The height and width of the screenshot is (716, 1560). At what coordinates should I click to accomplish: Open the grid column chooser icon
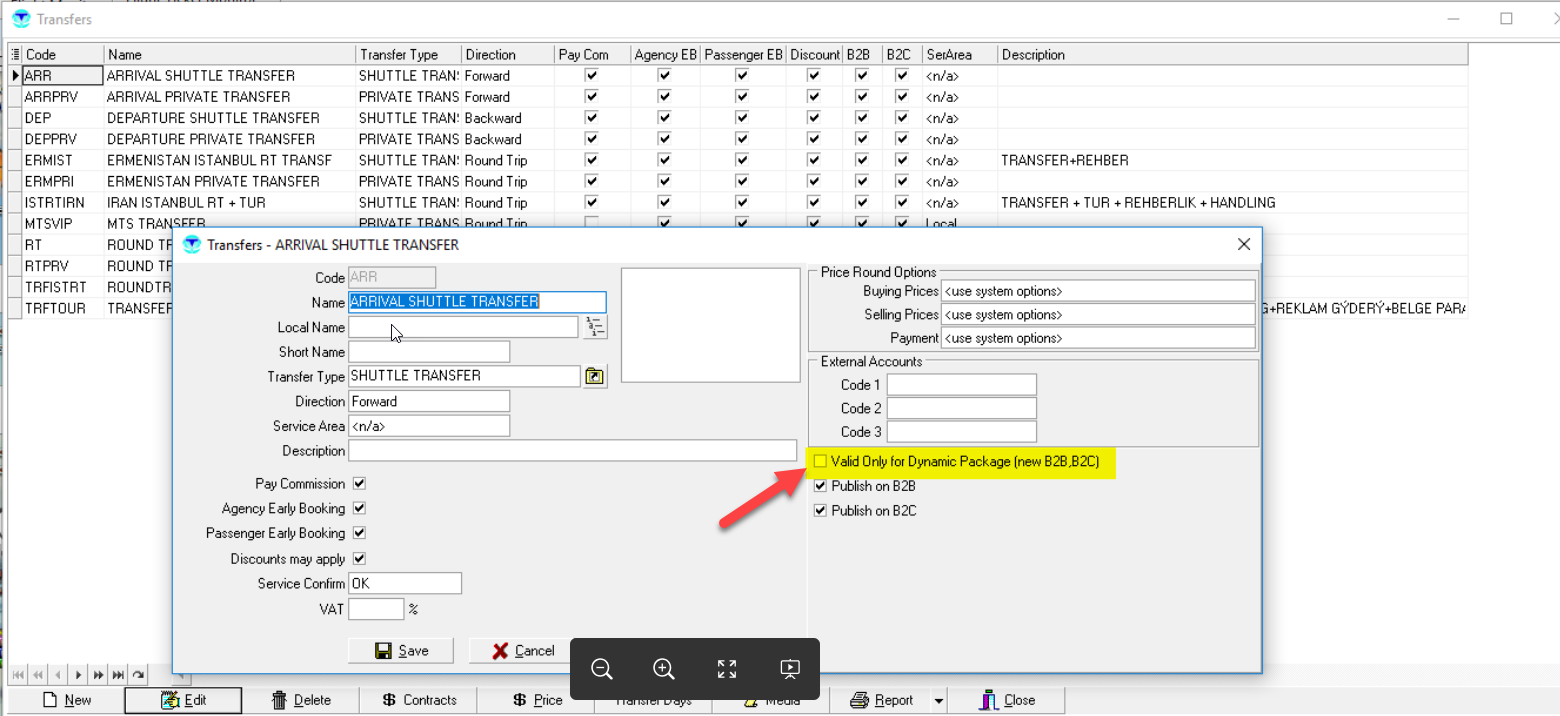15,55
